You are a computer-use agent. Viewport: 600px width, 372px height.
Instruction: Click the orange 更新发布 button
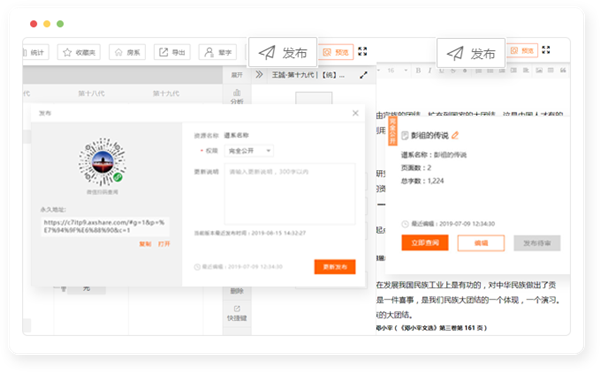[x=335, y=267]
